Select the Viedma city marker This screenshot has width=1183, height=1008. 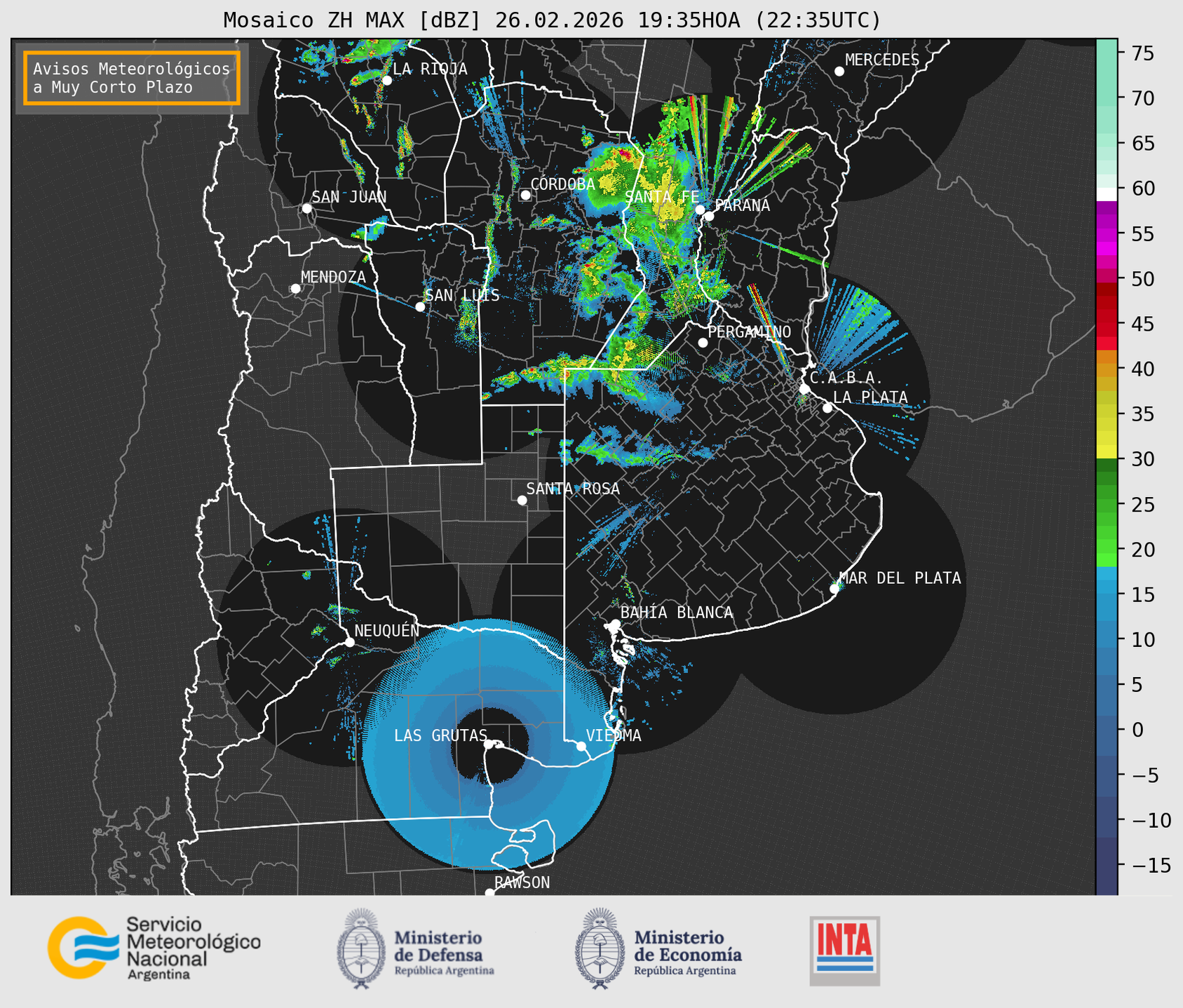[x=581, y=746]
